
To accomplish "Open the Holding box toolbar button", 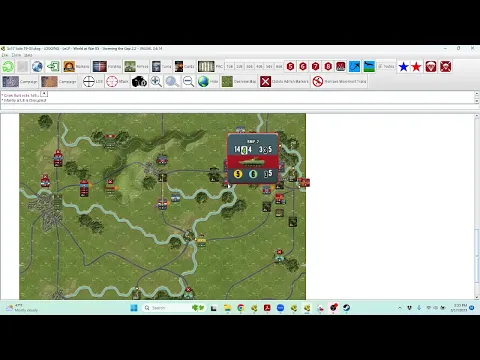I will [107, 66].
